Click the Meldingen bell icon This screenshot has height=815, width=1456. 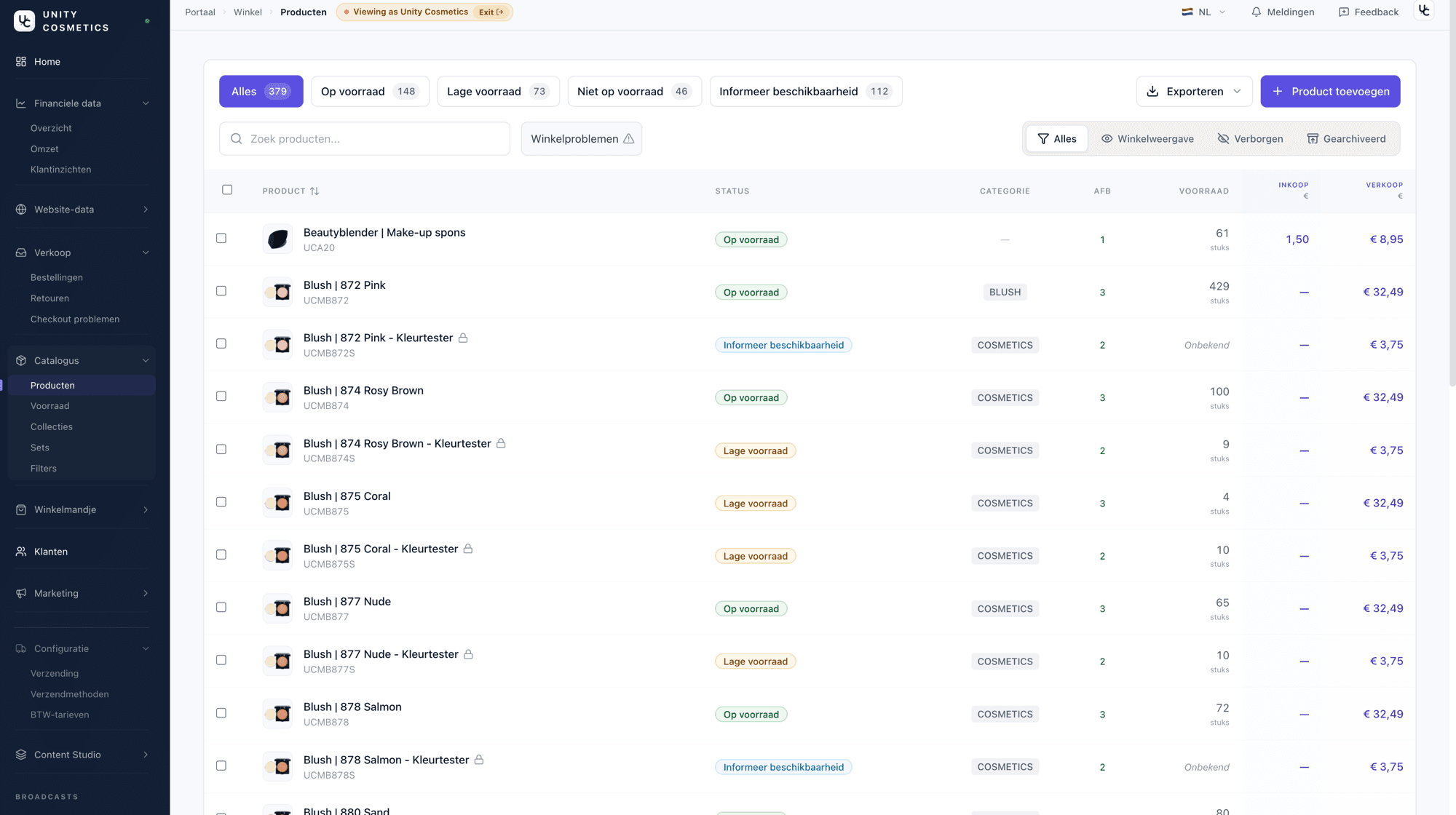(x=1257, y=12)
